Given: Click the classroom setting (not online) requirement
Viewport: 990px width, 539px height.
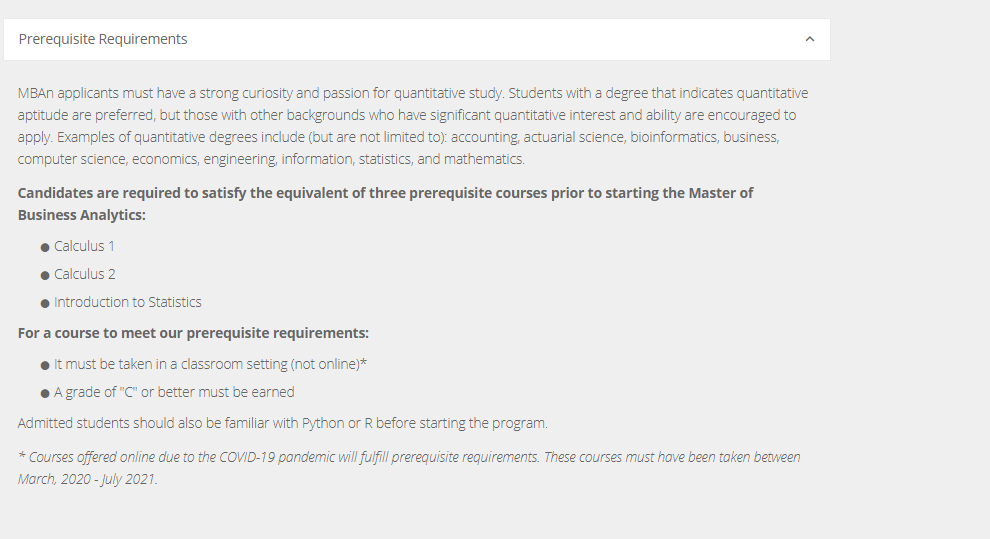Looking at the screenshot, I should pos(210,364).
